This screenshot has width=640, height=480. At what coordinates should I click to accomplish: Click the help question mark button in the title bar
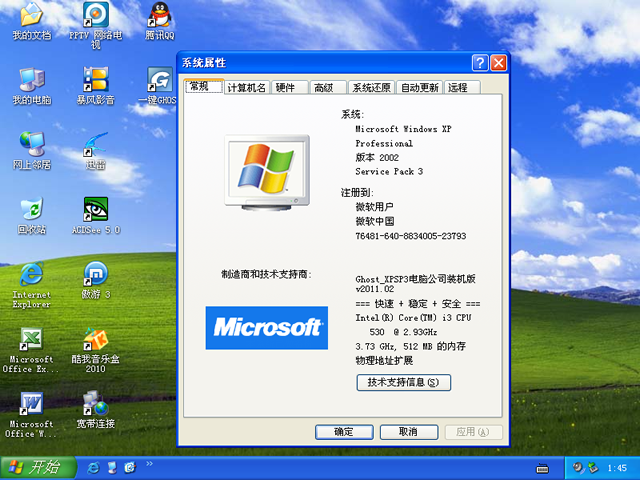point(480,63)
